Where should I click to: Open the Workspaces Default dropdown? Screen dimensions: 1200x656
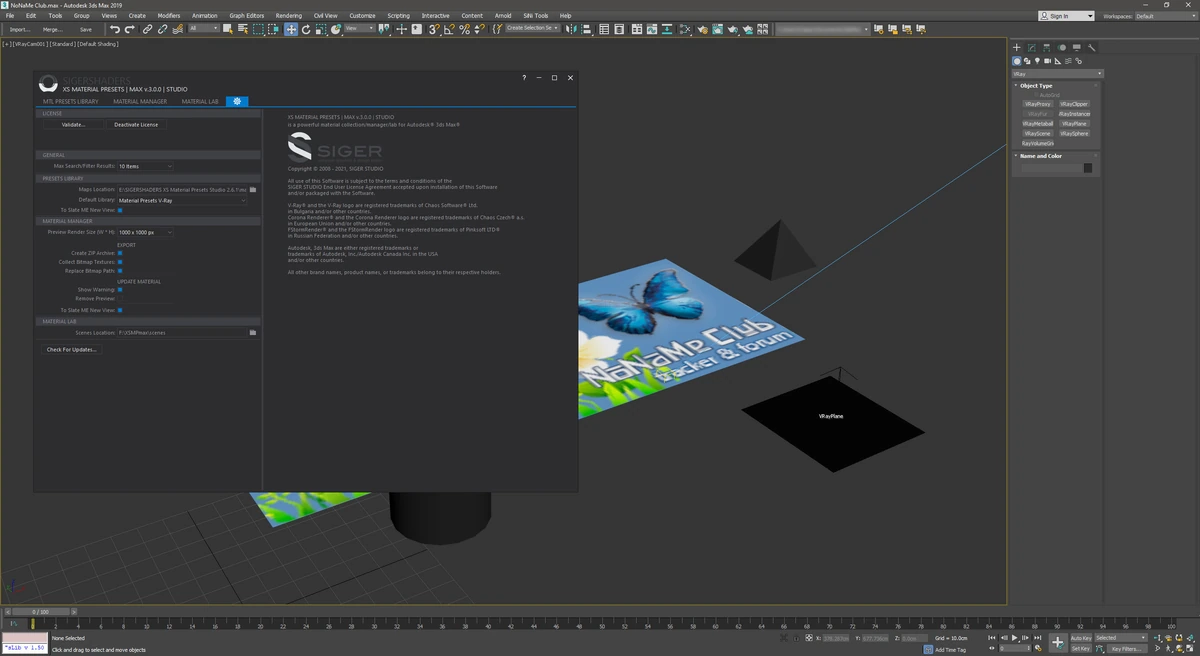1165,16
